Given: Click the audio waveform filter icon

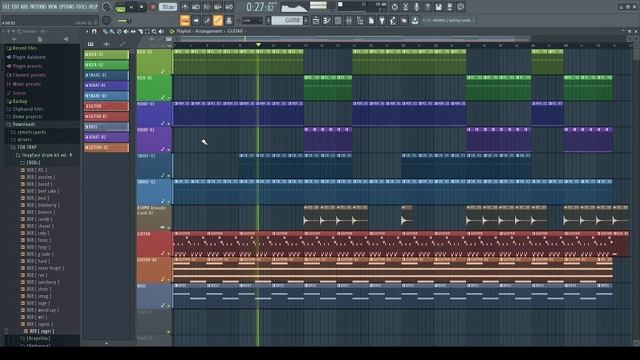Looking at the screenshot, I should 107,44.
